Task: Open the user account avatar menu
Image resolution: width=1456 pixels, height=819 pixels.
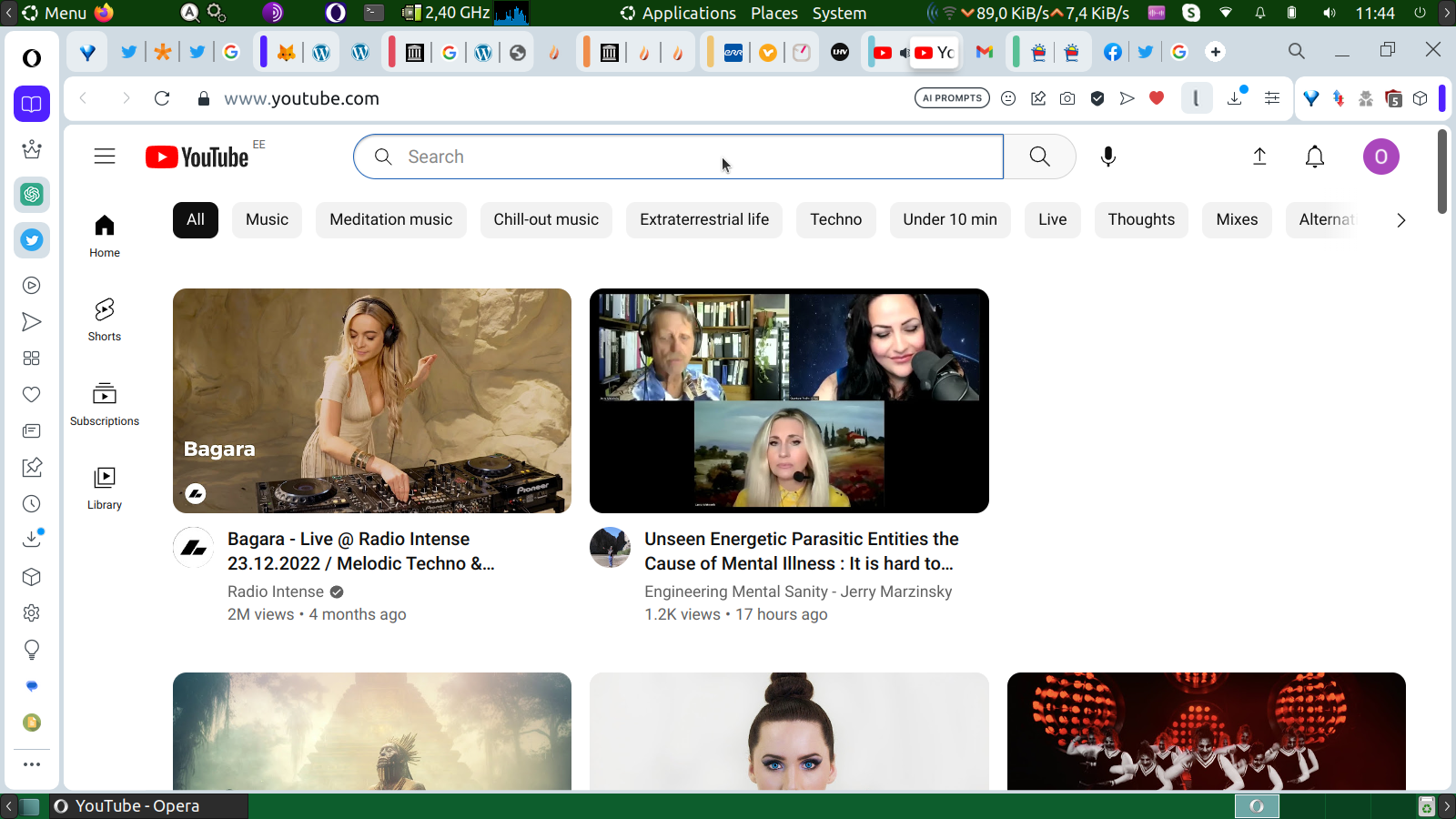Action: tap(1380, 157)
